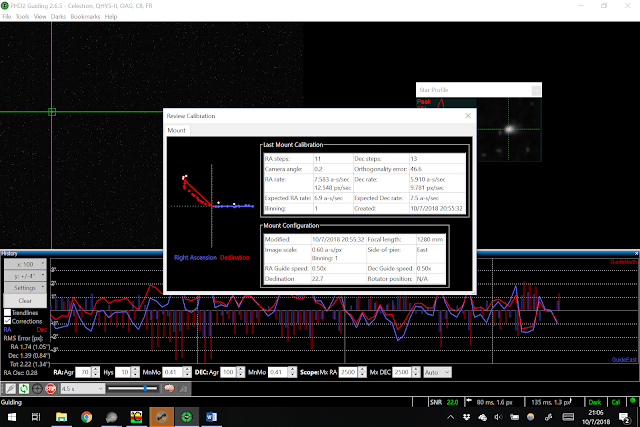This screenshot has width=640, height=427.
Task: Open the orange-highlighted taskbar app
Action: click(x=162, y=417)
